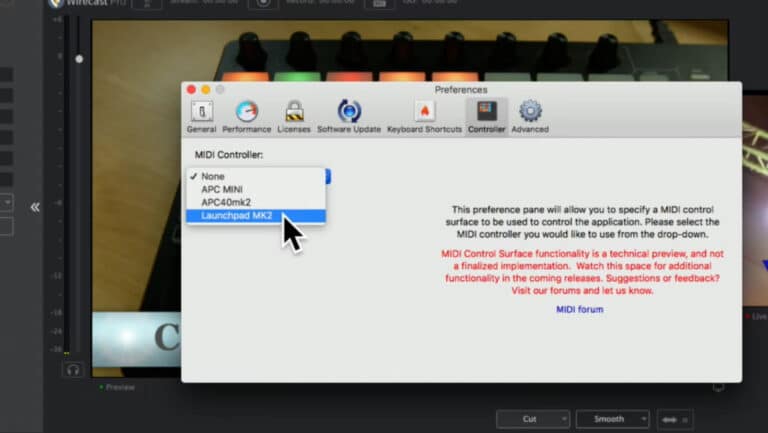Open the Smooth transition dropdown
This screenshot has height=433, width=768.
tap(612, 419)
